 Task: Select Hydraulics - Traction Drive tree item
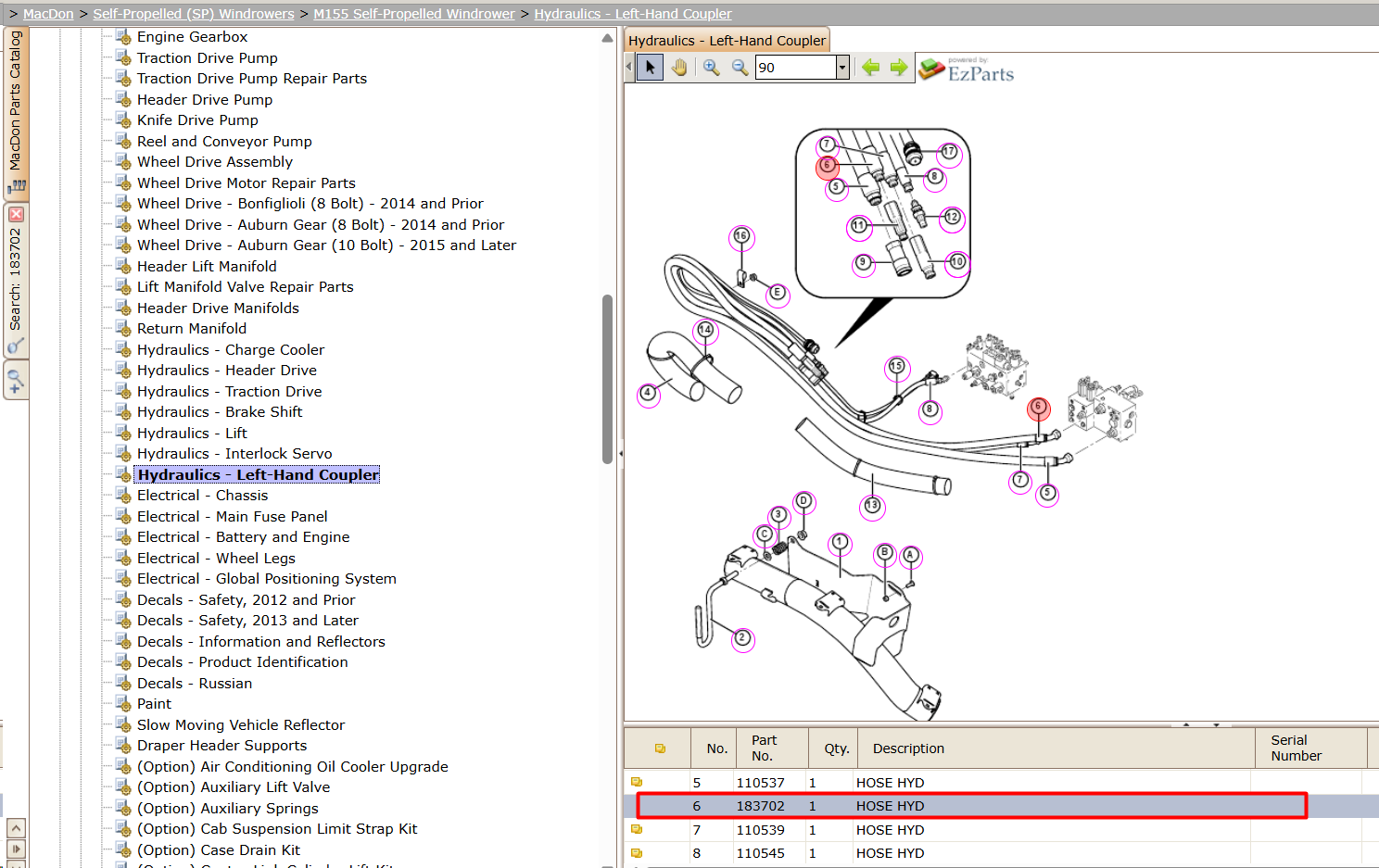229,391
